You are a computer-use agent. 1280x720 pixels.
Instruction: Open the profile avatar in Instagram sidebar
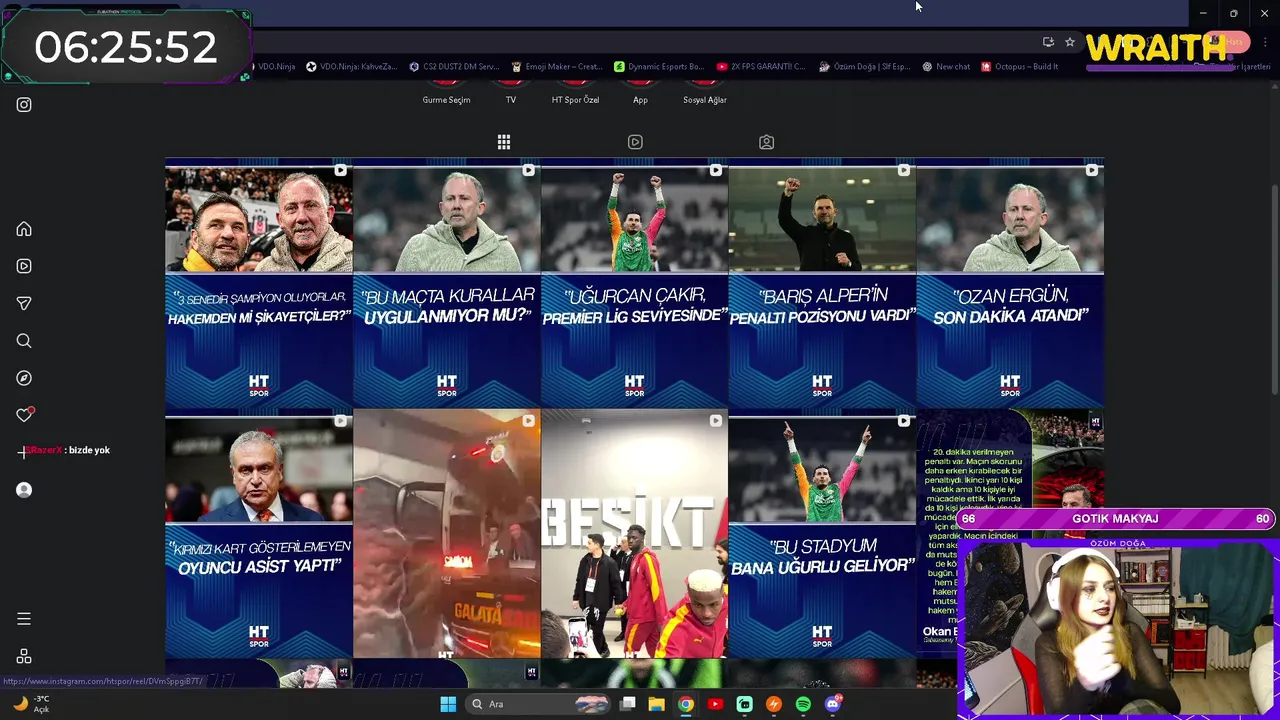(x=24, y=490)
